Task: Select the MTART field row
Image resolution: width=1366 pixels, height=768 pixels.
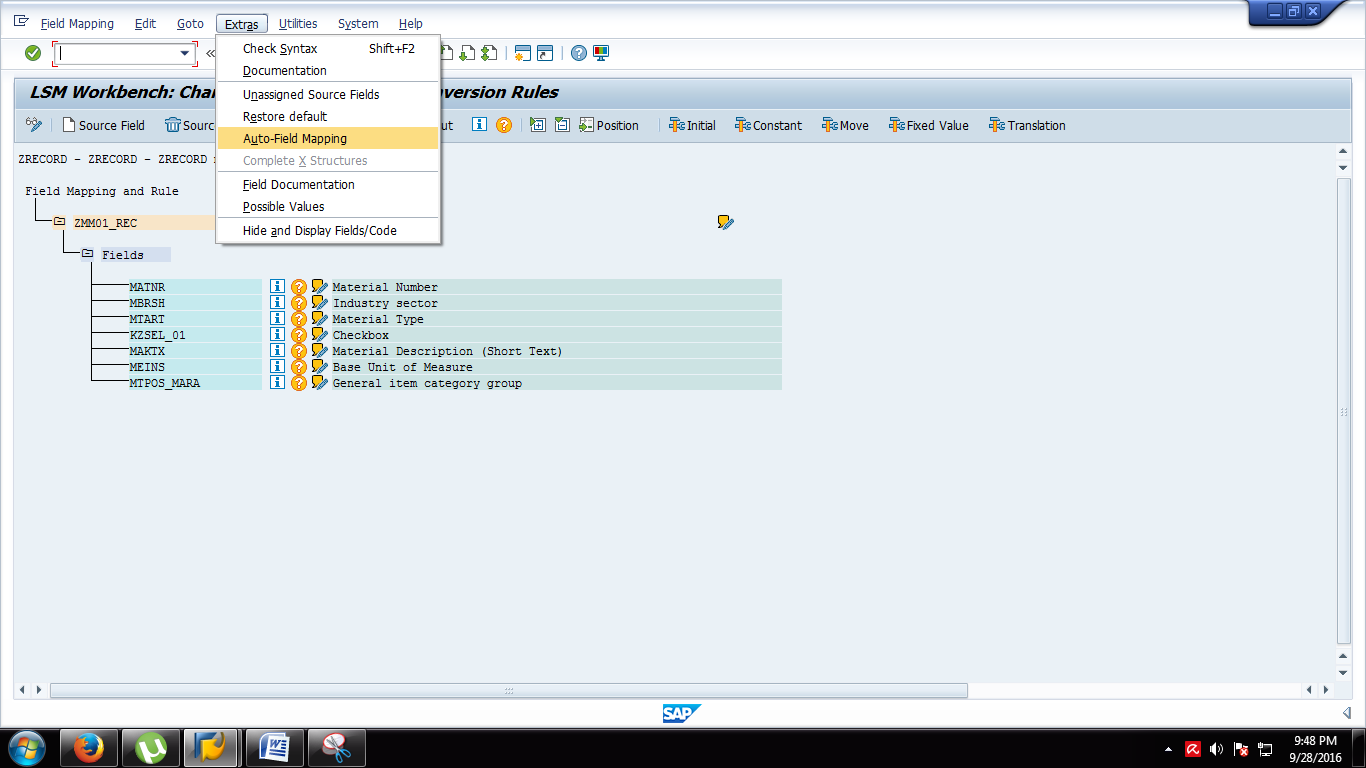Action: click(195, 319)
